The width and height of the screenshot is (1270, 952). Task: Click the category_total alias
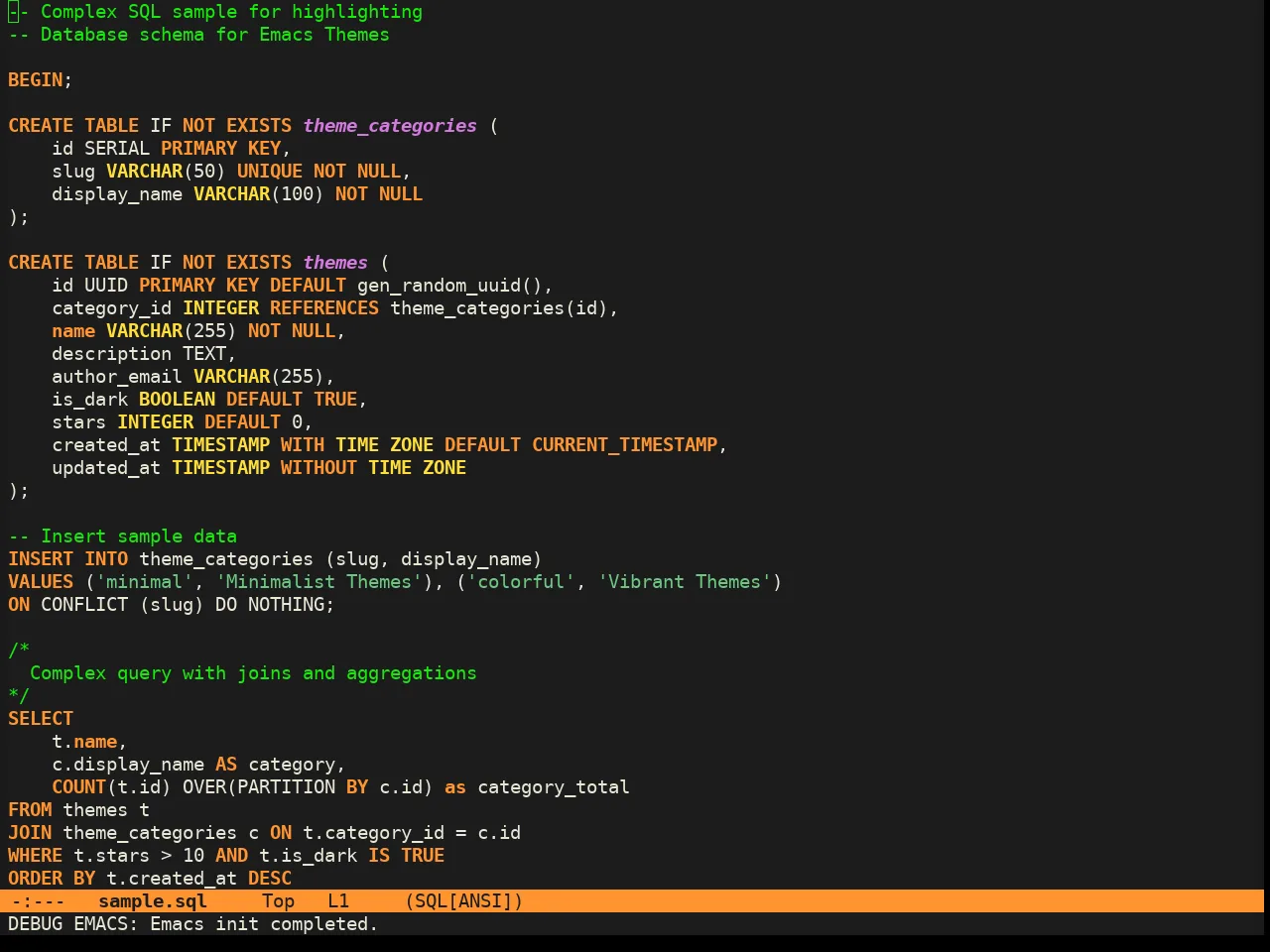pyautogui.click(x=554, y=787)
